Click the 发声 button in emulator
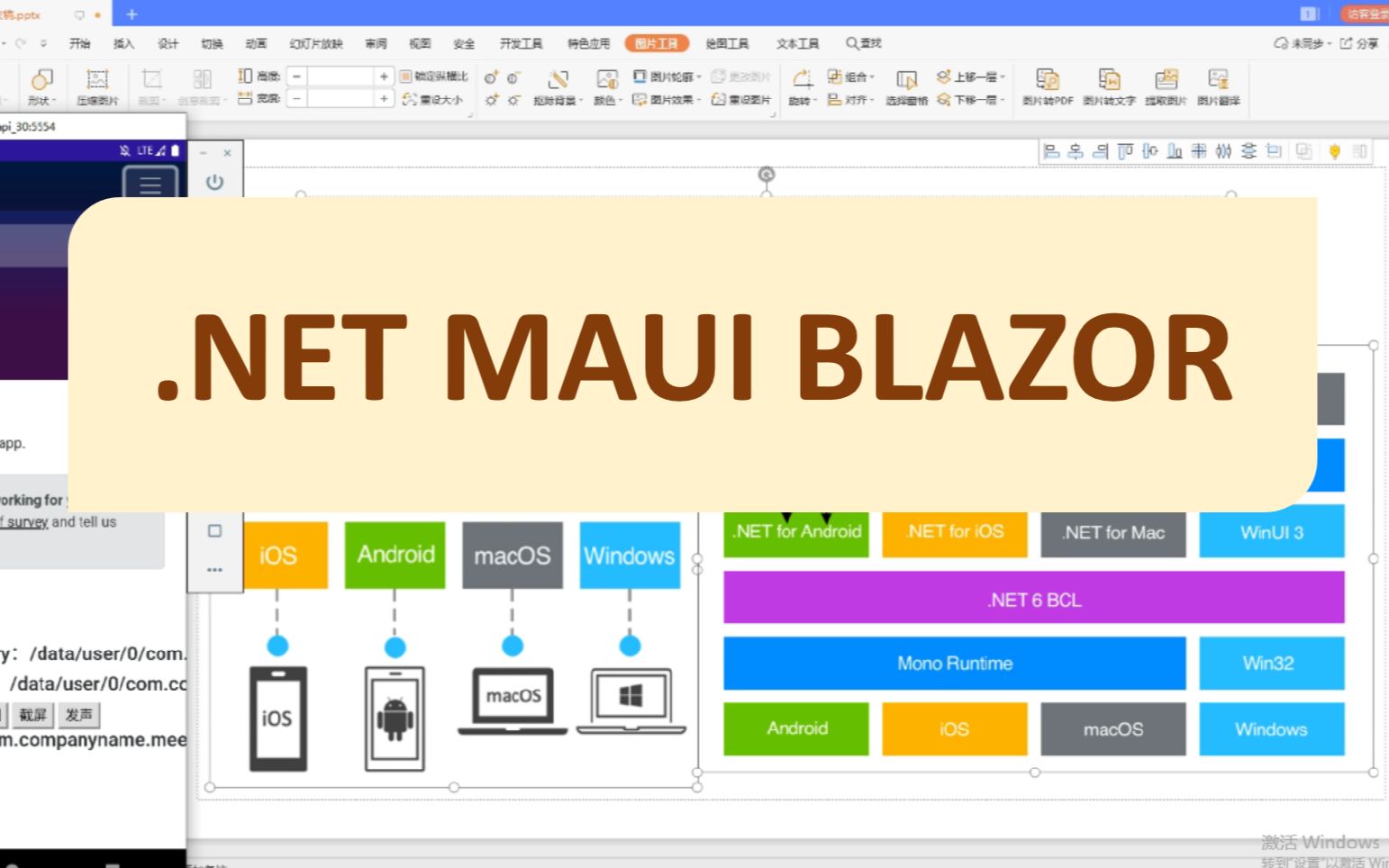 (79, 715)
